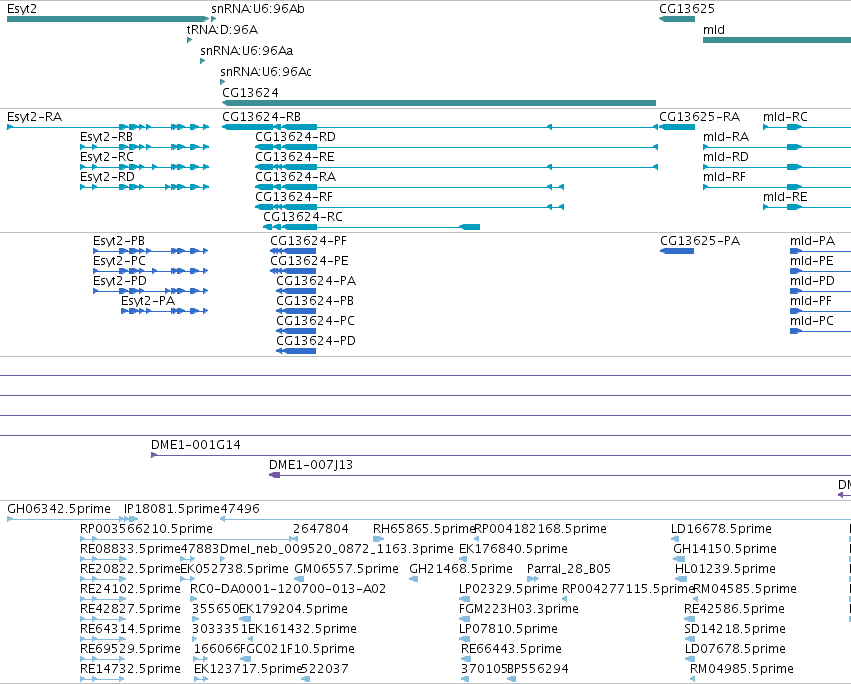Click the mld-PD protein feature
Image resolution: width=851 pixels, height=684 pixels.
coord(820,291)
